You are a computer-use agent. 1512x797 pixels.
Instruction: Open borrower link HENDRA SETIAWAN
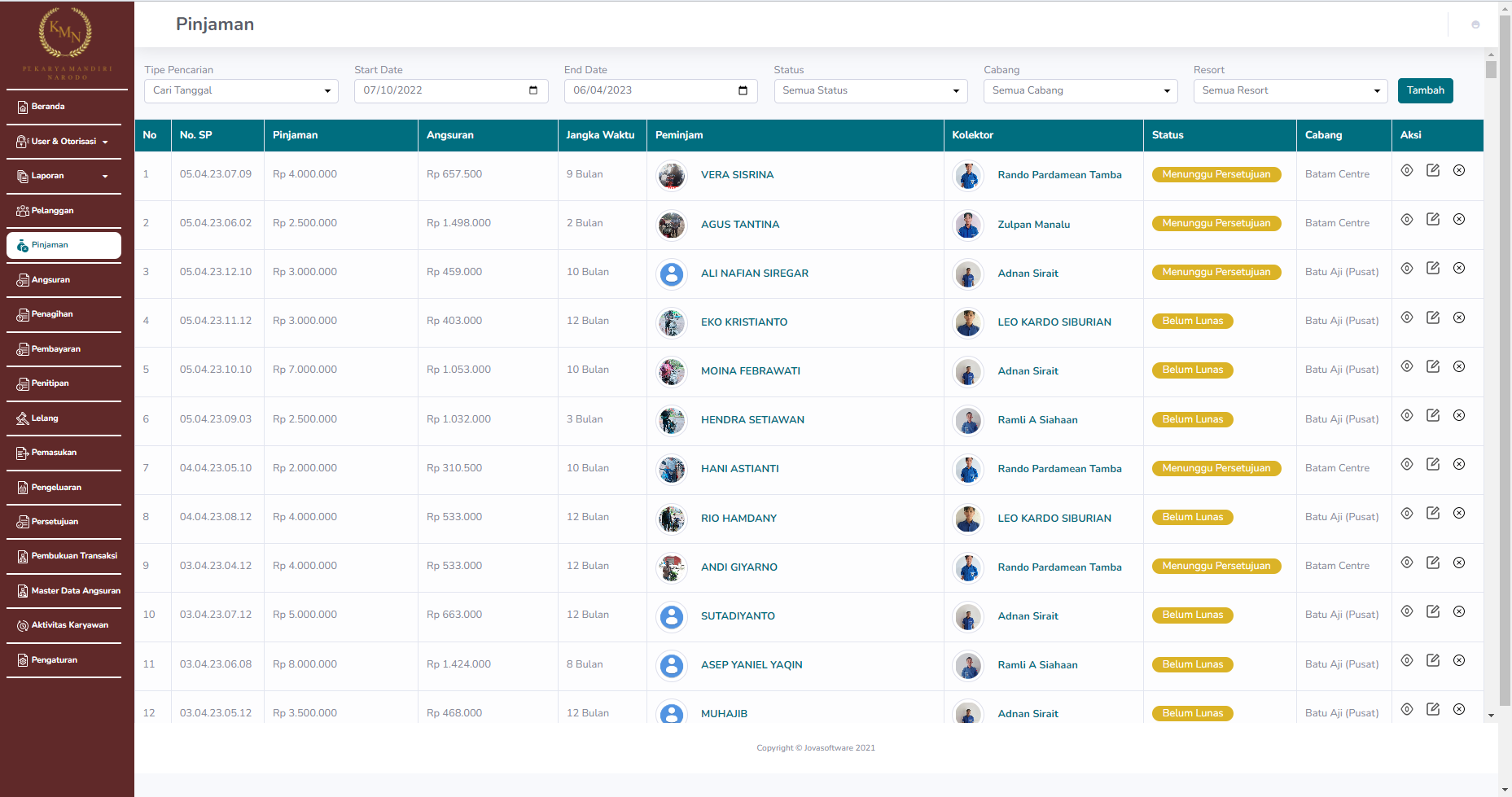pos(752,420)
